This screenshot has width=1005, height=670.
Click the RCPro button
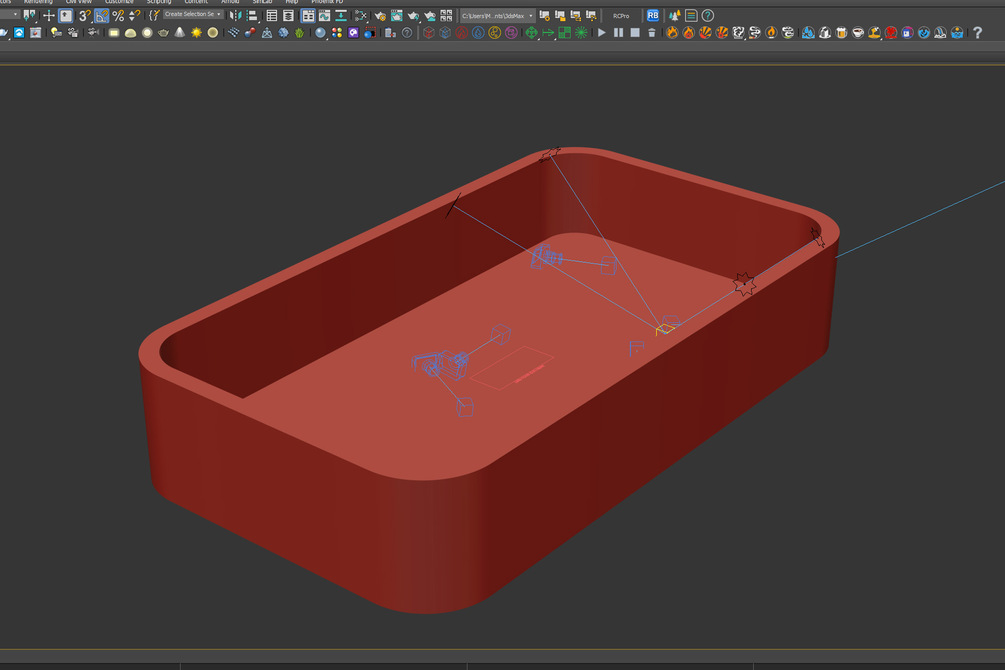[621, 16]
